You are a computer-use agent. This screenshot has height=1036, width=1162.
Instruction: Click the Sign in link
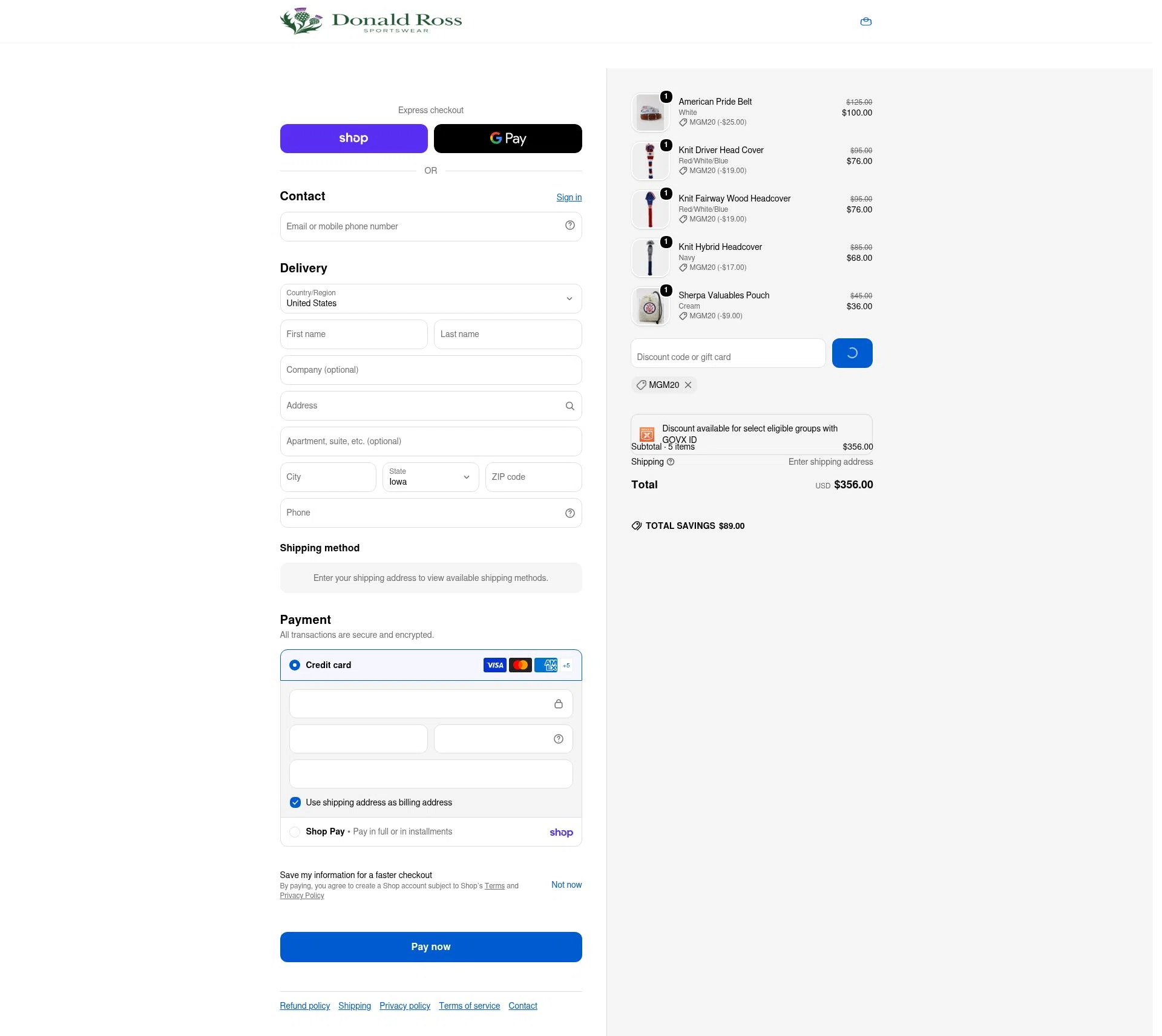click(x=569, y=197)
